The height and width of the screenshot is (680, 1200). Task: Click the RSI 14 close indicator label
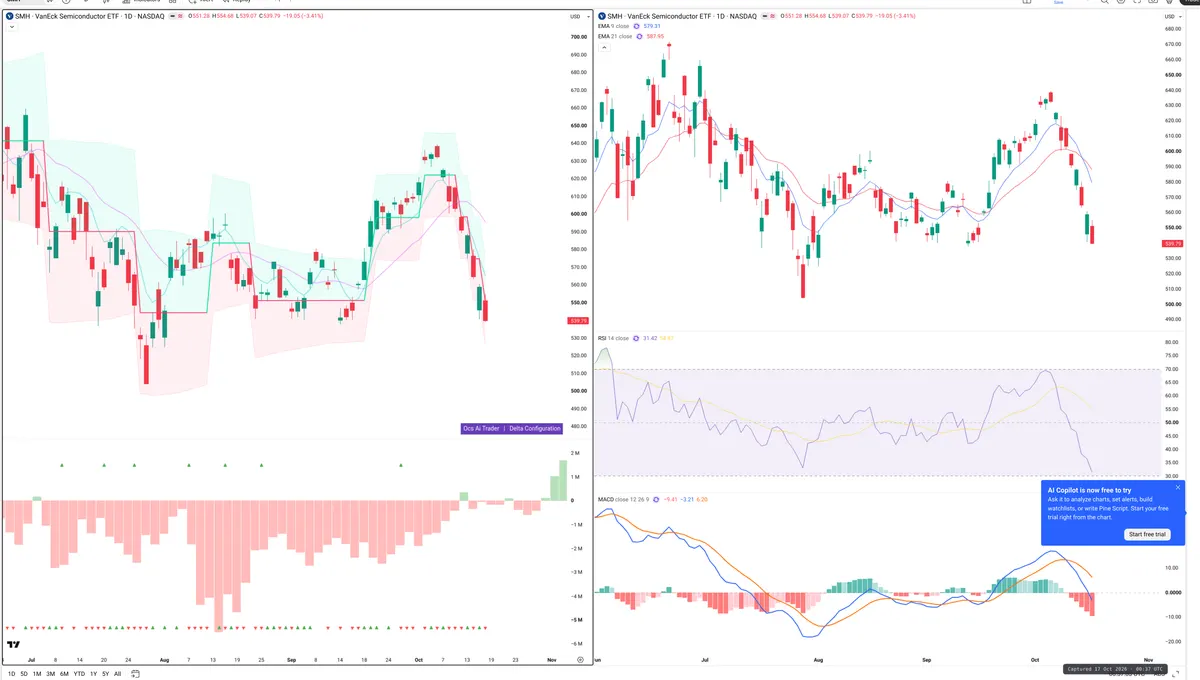(613, 339)
